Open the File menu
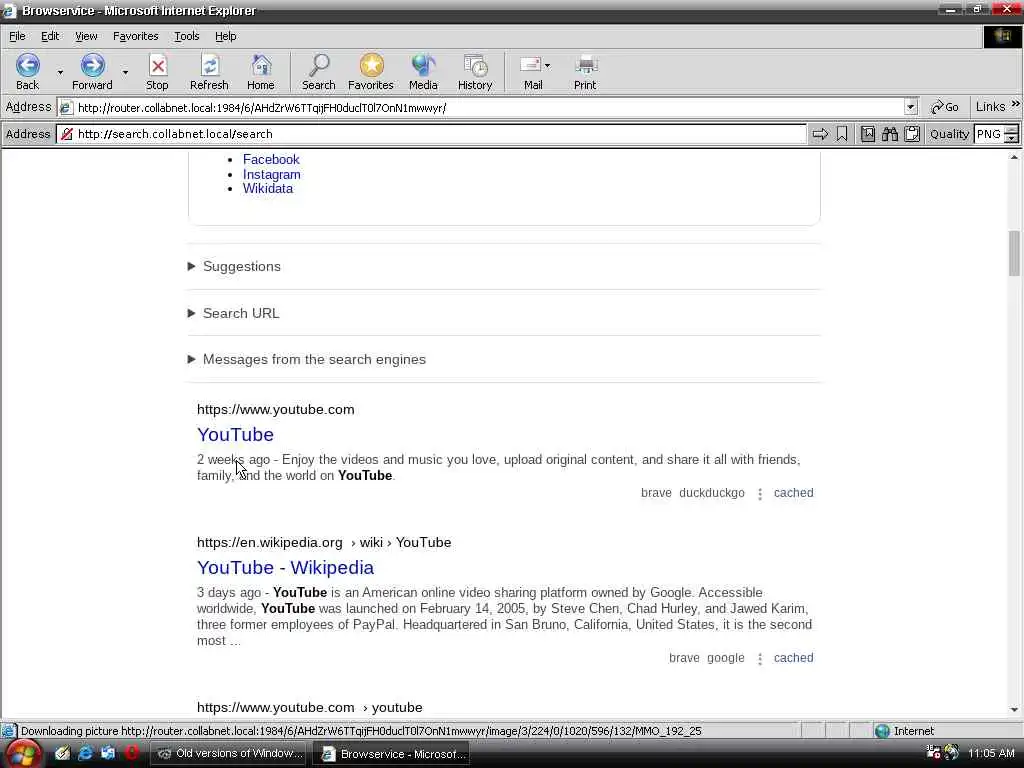This screenshot has height=768, width=1024. [17, 37]
